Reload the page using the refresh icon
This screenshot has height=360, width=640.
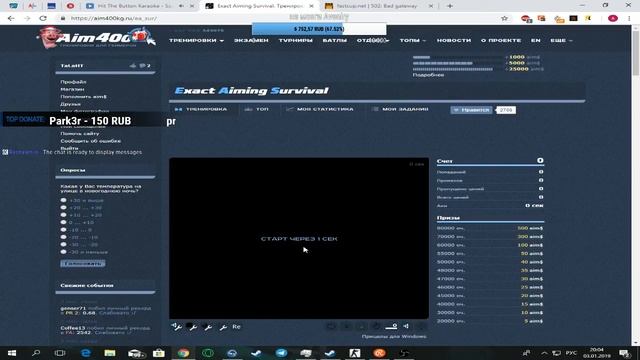pyautogui.click(x=43, y=18)
